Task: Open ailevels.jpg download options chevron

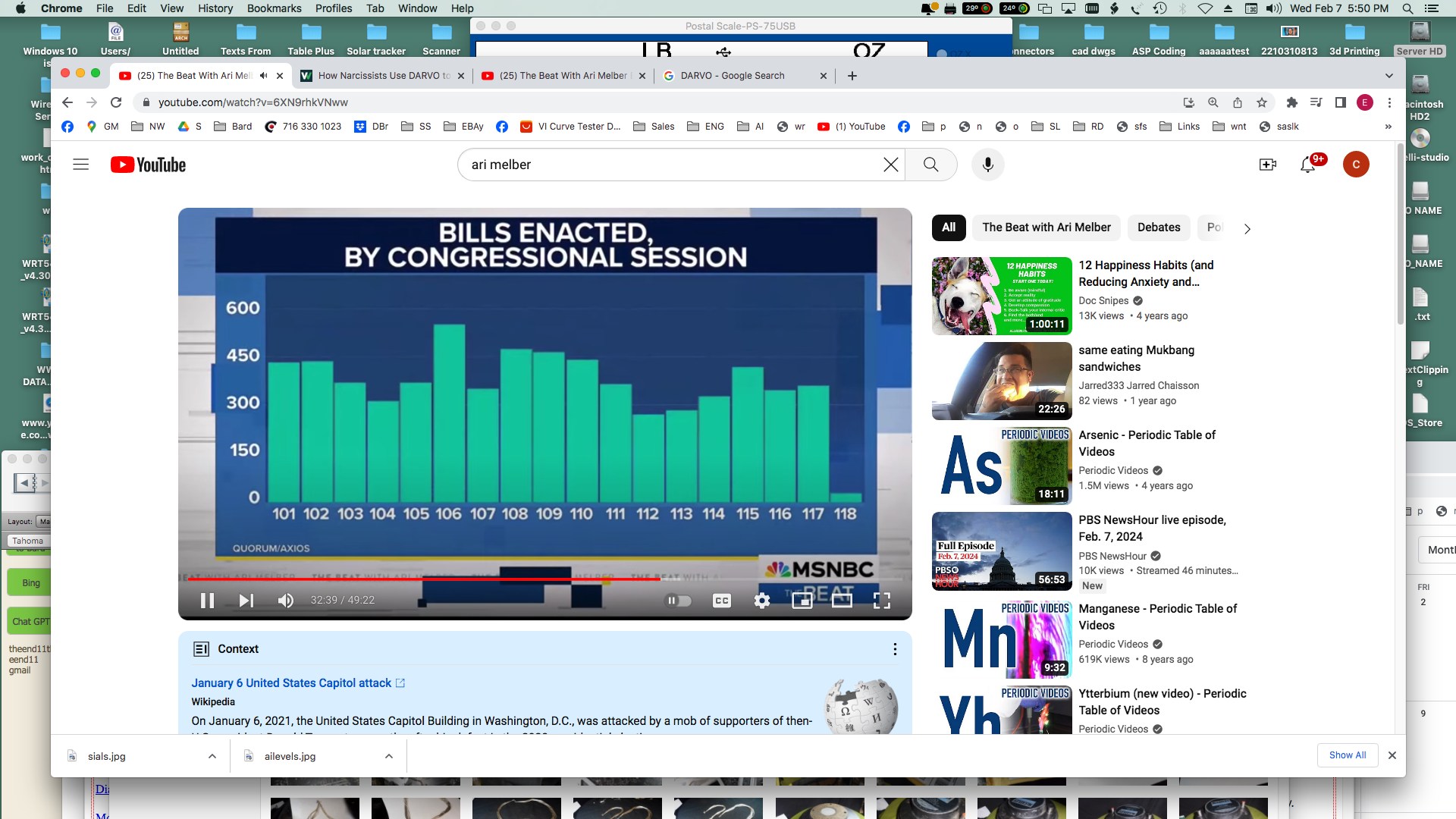Action: coord(389,756)
